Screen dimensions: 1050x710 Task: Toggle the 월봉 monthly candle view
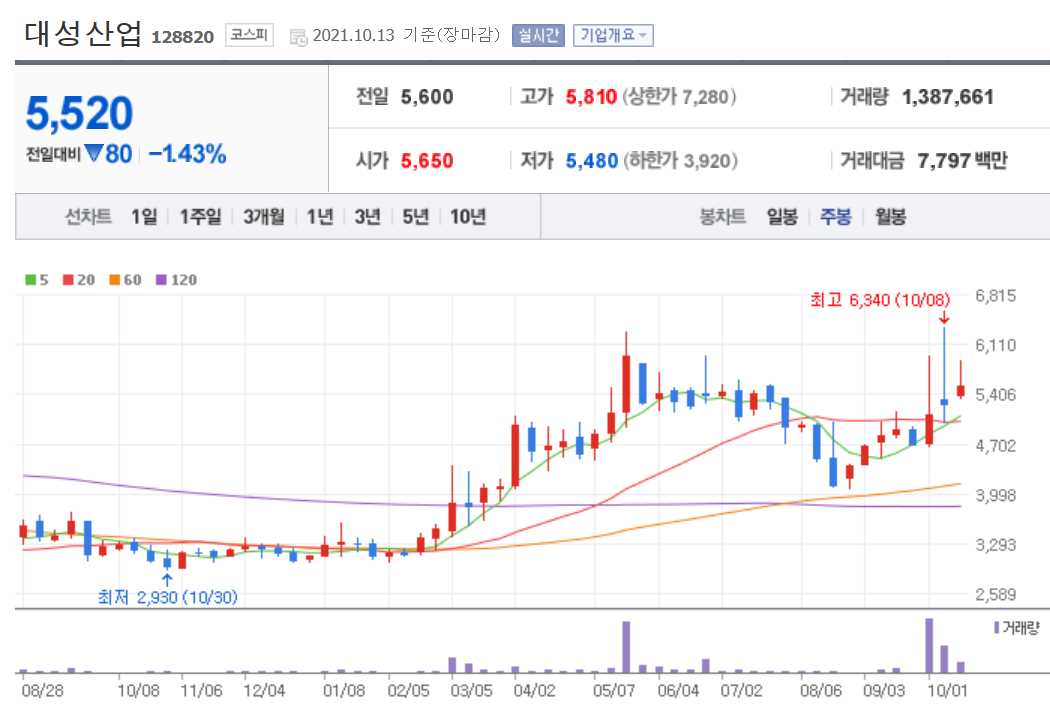[x=890, y=216]
